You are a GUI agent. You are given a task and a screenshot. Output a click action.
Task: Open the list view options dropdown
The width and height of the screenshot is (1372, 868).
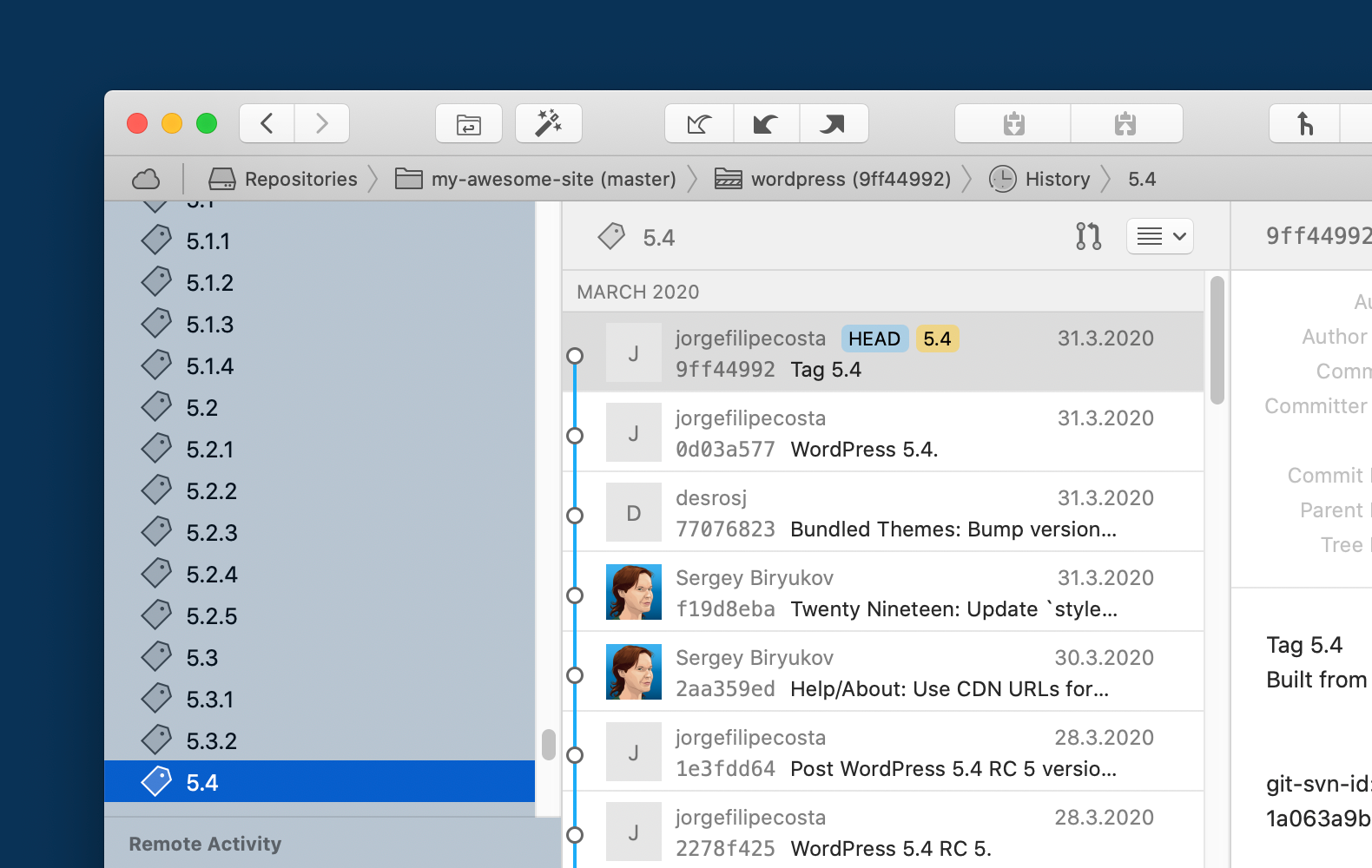[1159, 236]
